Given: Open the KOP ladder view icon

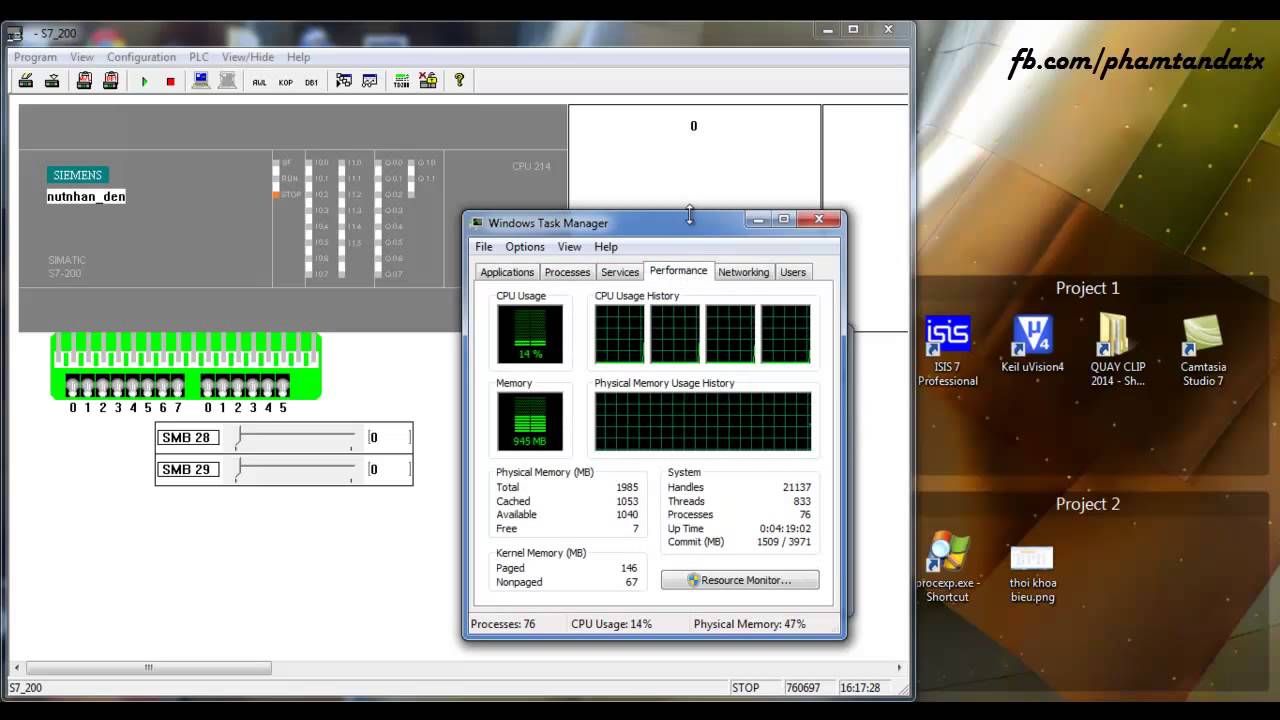Looking at the screenshot, I should tap(286, 82).
